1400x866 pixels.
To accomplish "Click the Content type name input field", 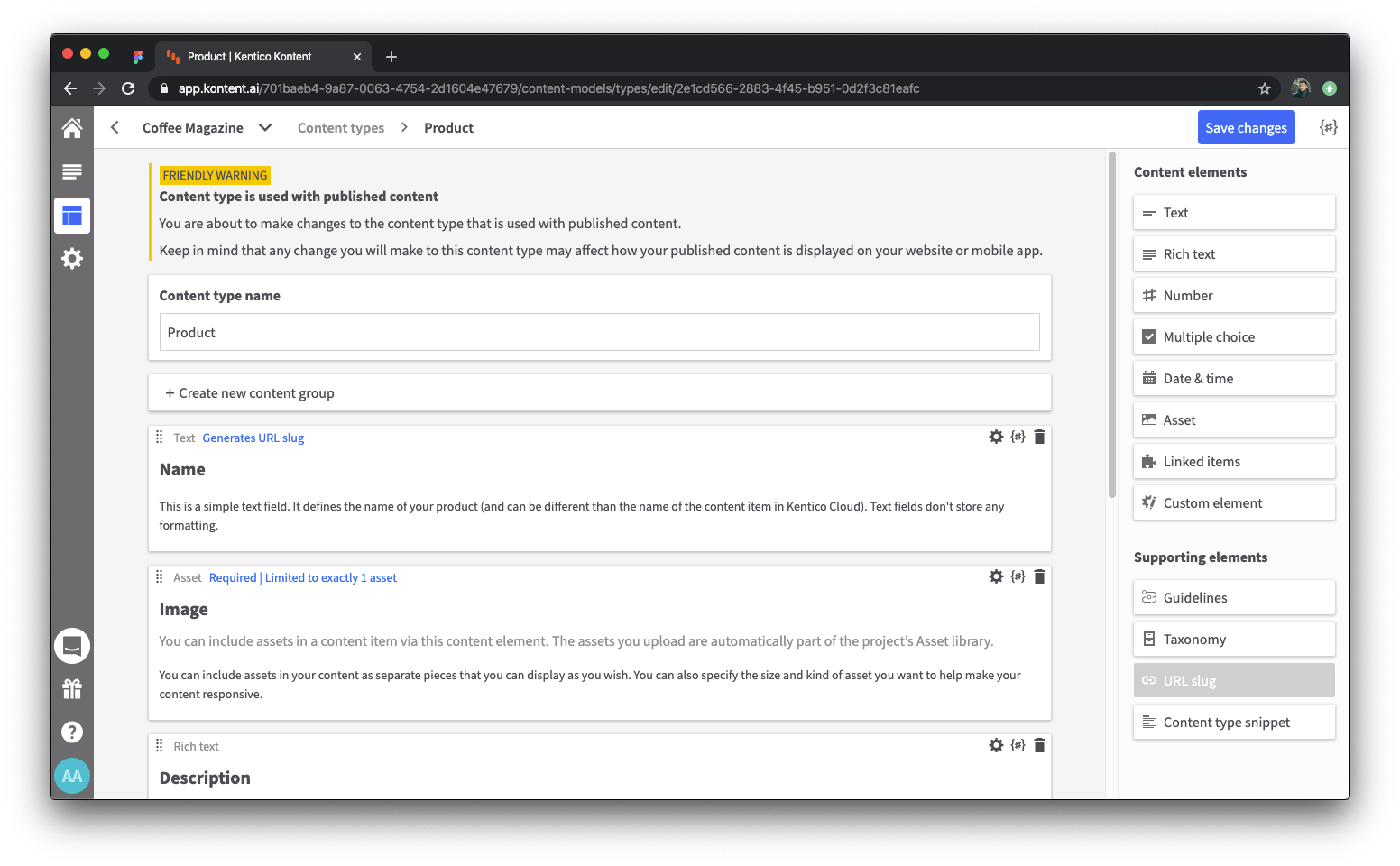I will point(599,332).
